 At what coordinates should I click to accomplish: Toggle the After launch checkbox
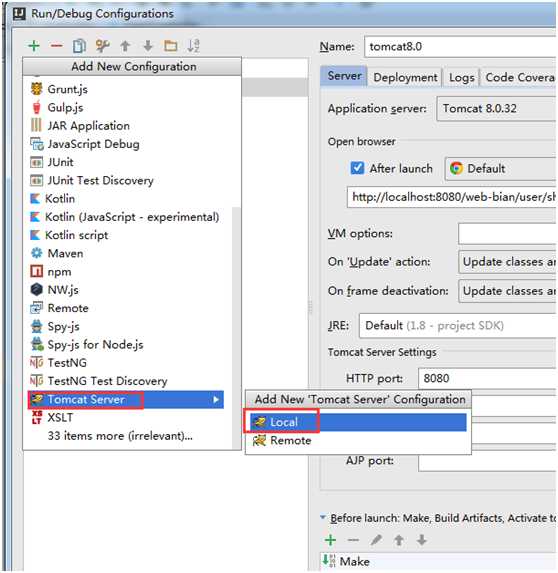pos(357,168)
